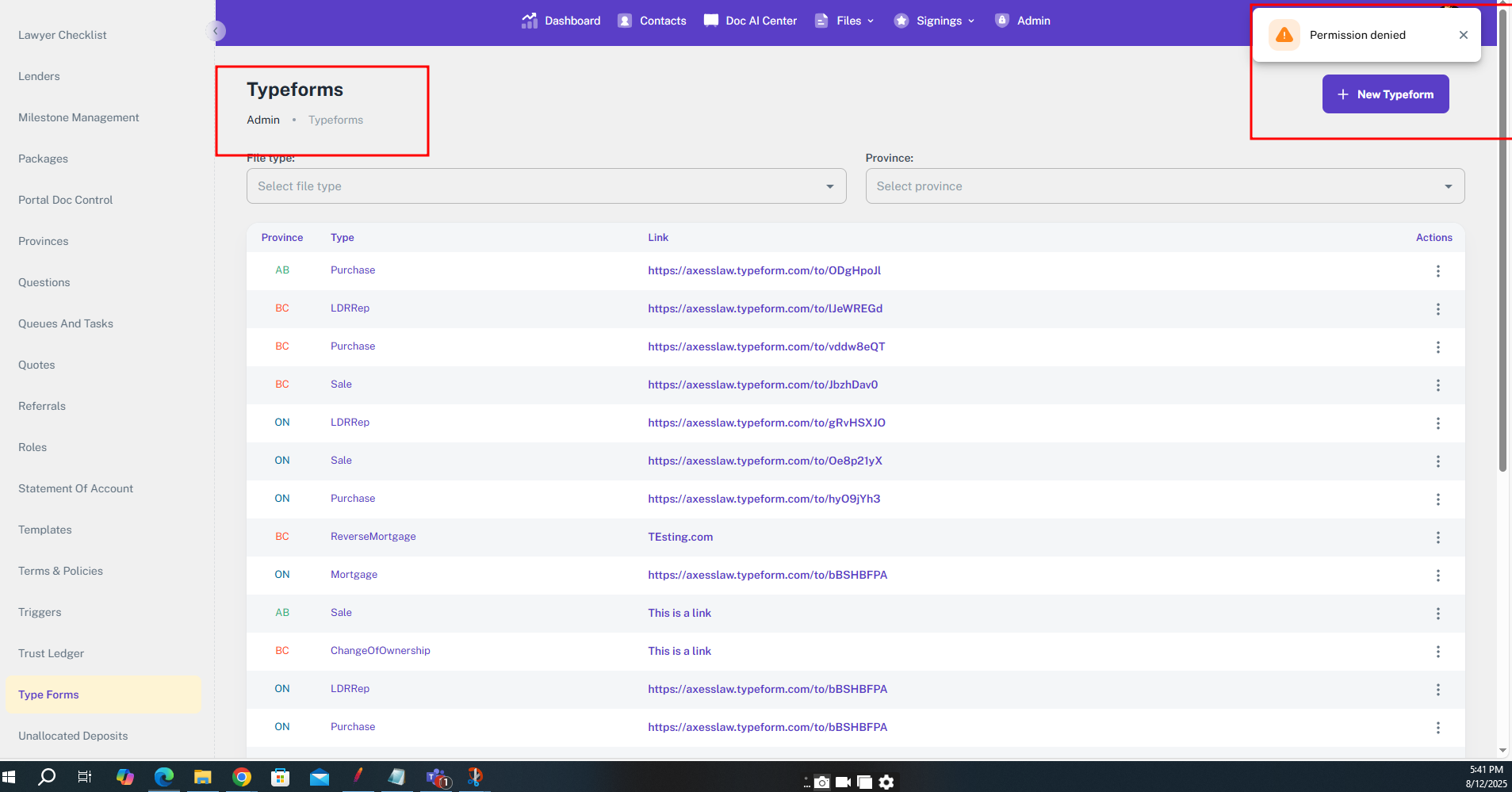Dismiss the Permission denied notification
The image size is (1512, 792).
[1463, 35]
